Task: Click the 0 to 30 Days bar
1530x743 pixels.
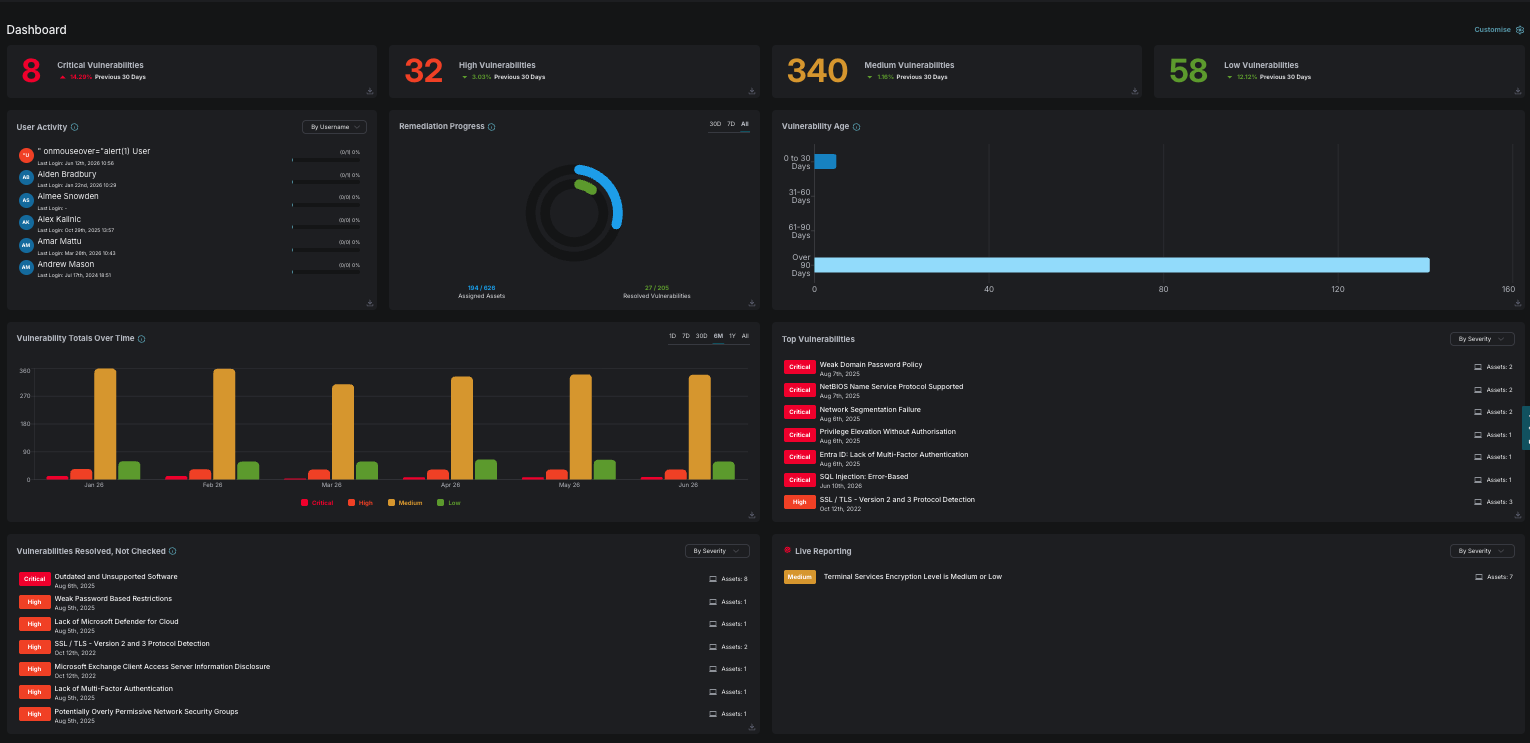Action: tap(825, 161)
